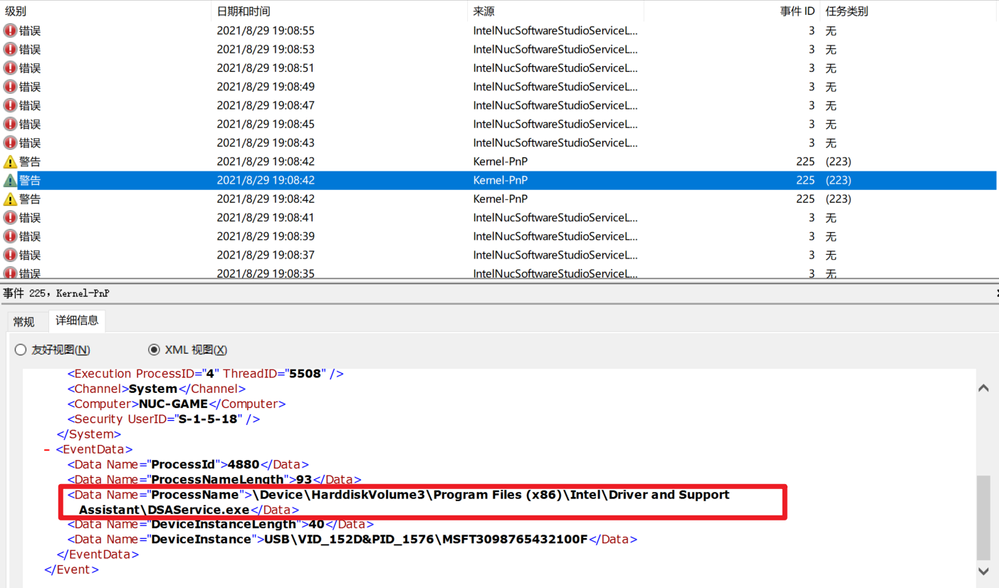Select the 2021/8/29 19:08:39 date cell
This screenshot has height=588, width=999.
(x=266, y=236)
